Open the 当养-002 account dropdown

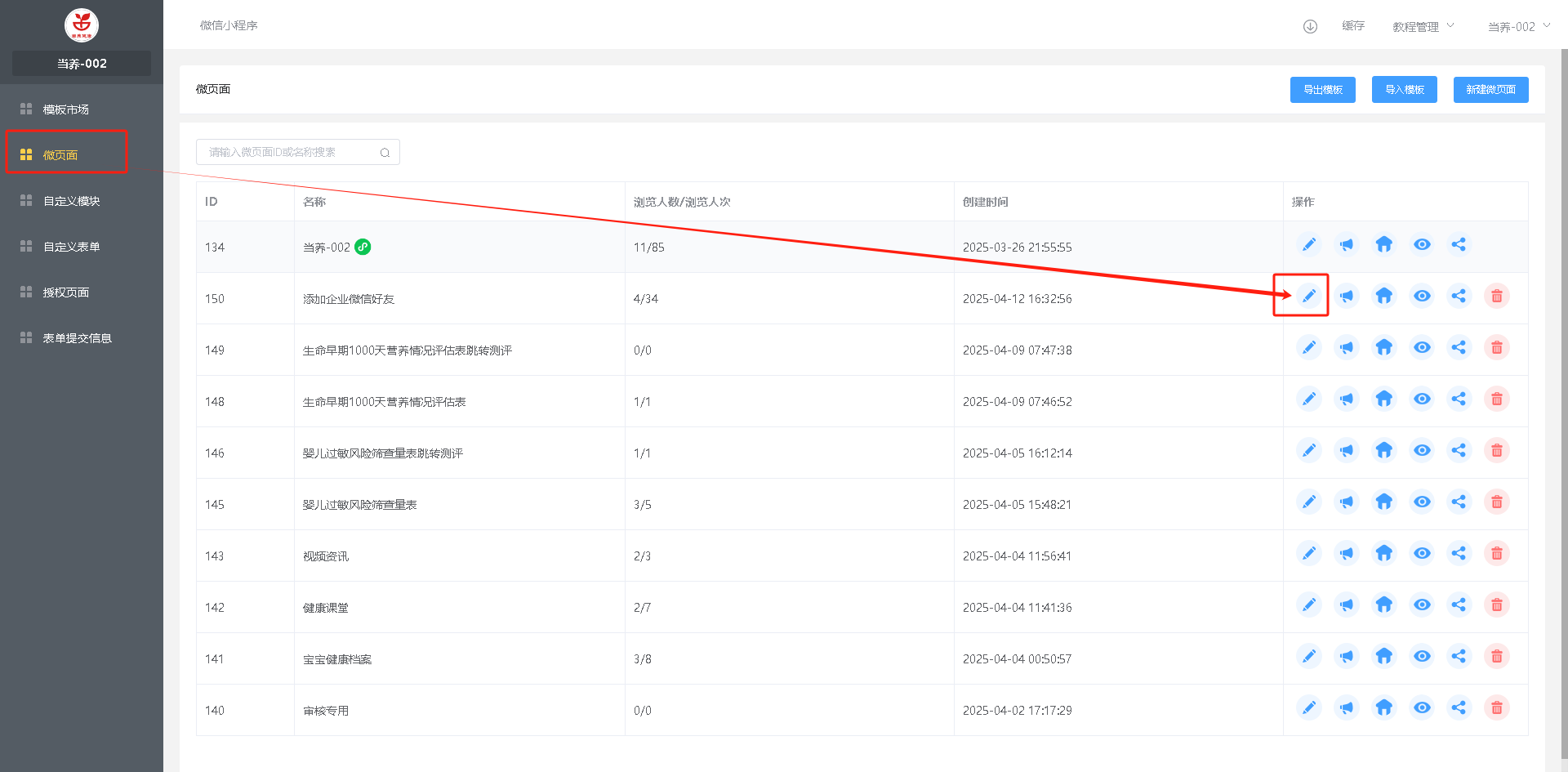(1517, 26)
